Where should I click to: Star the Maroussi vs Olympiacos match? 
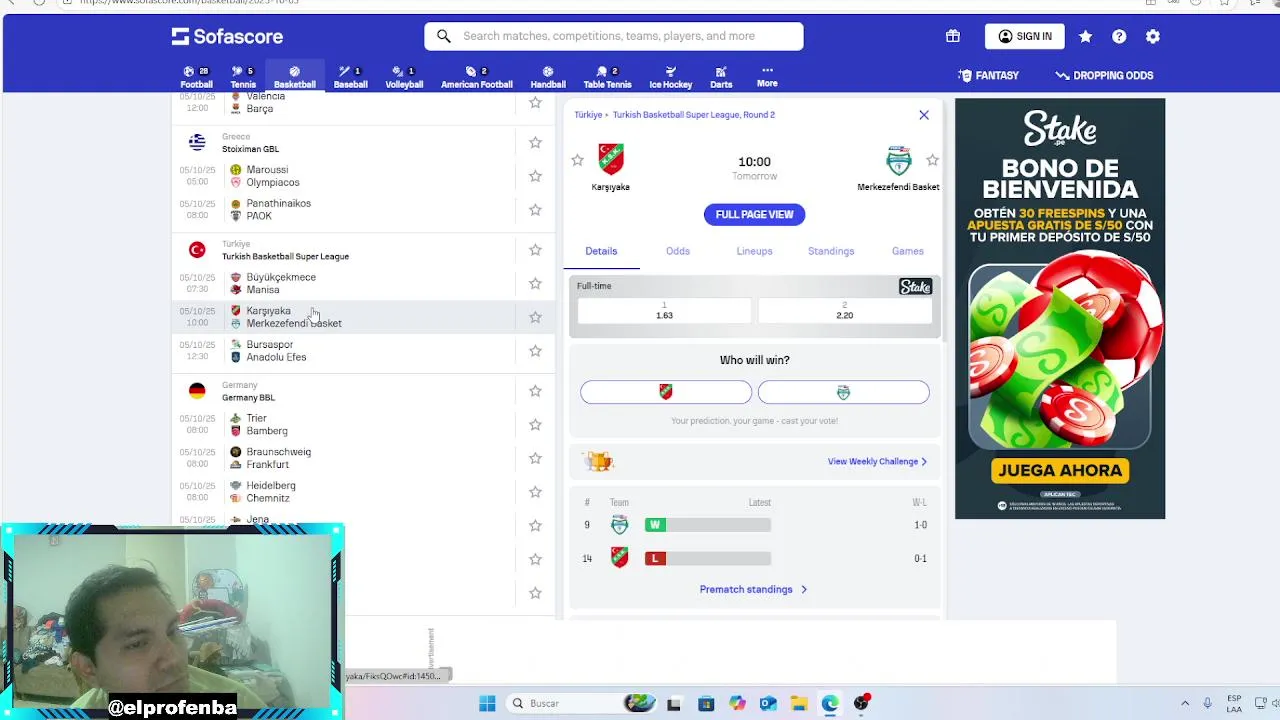(x=535, y=176)
